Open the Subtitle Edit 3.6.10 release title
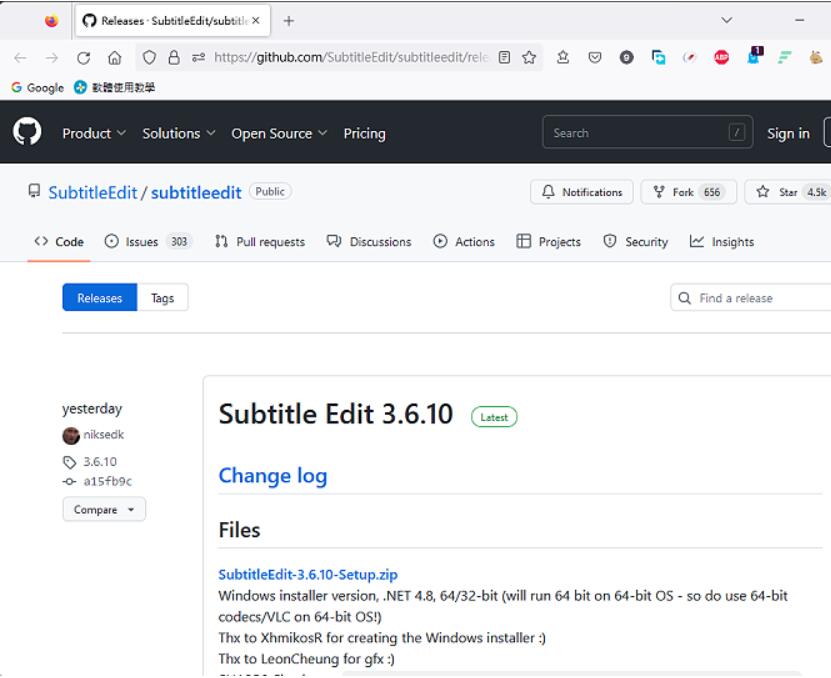The height and width of the screenshot is (678, 831). pos(336,414)
